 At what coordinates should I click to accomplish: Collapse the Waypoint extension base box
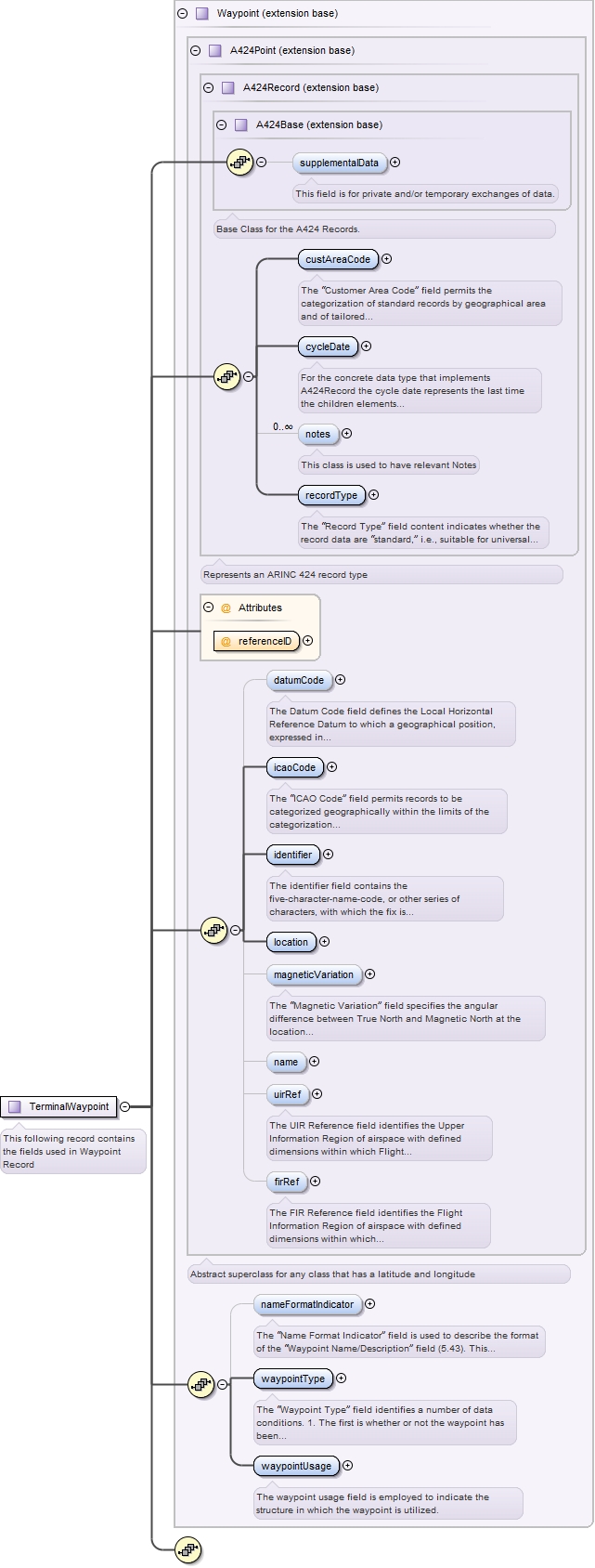click(183, 14)
